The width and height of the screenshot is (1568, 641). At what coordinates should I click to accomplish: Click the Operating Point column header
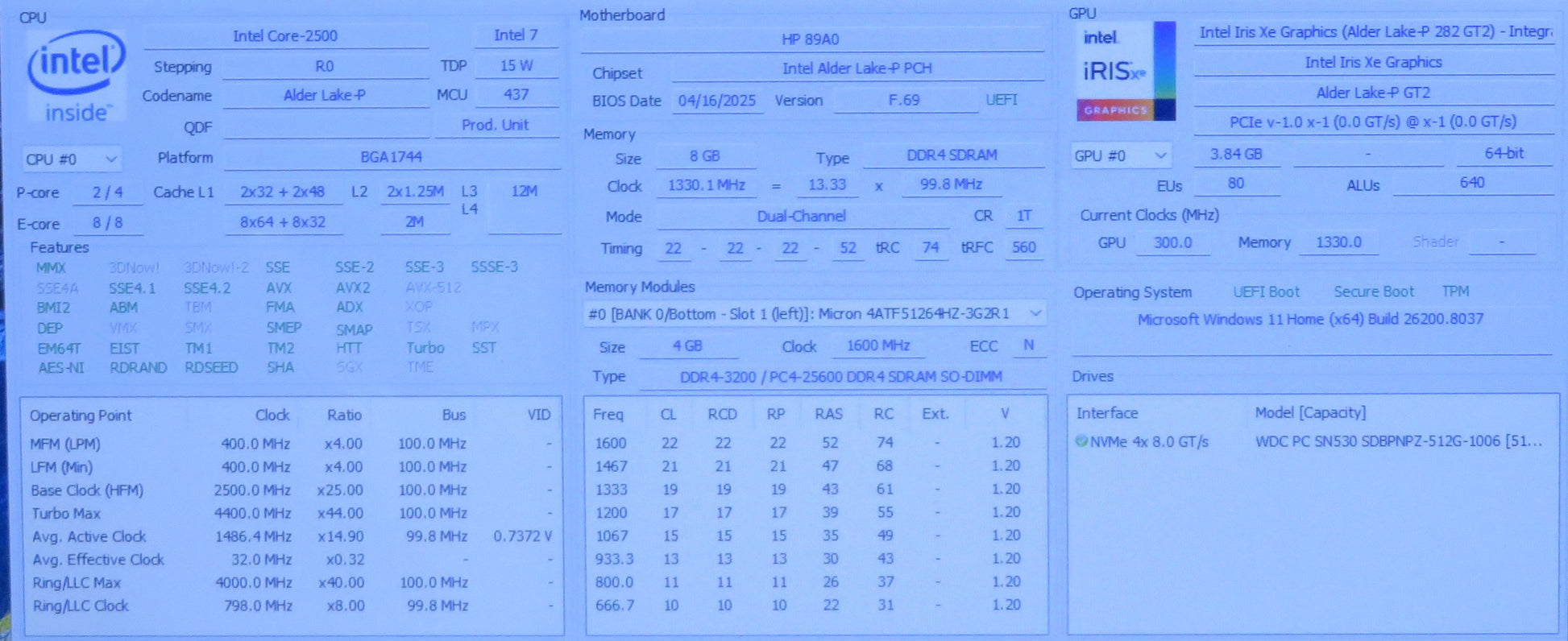(81, 416)
